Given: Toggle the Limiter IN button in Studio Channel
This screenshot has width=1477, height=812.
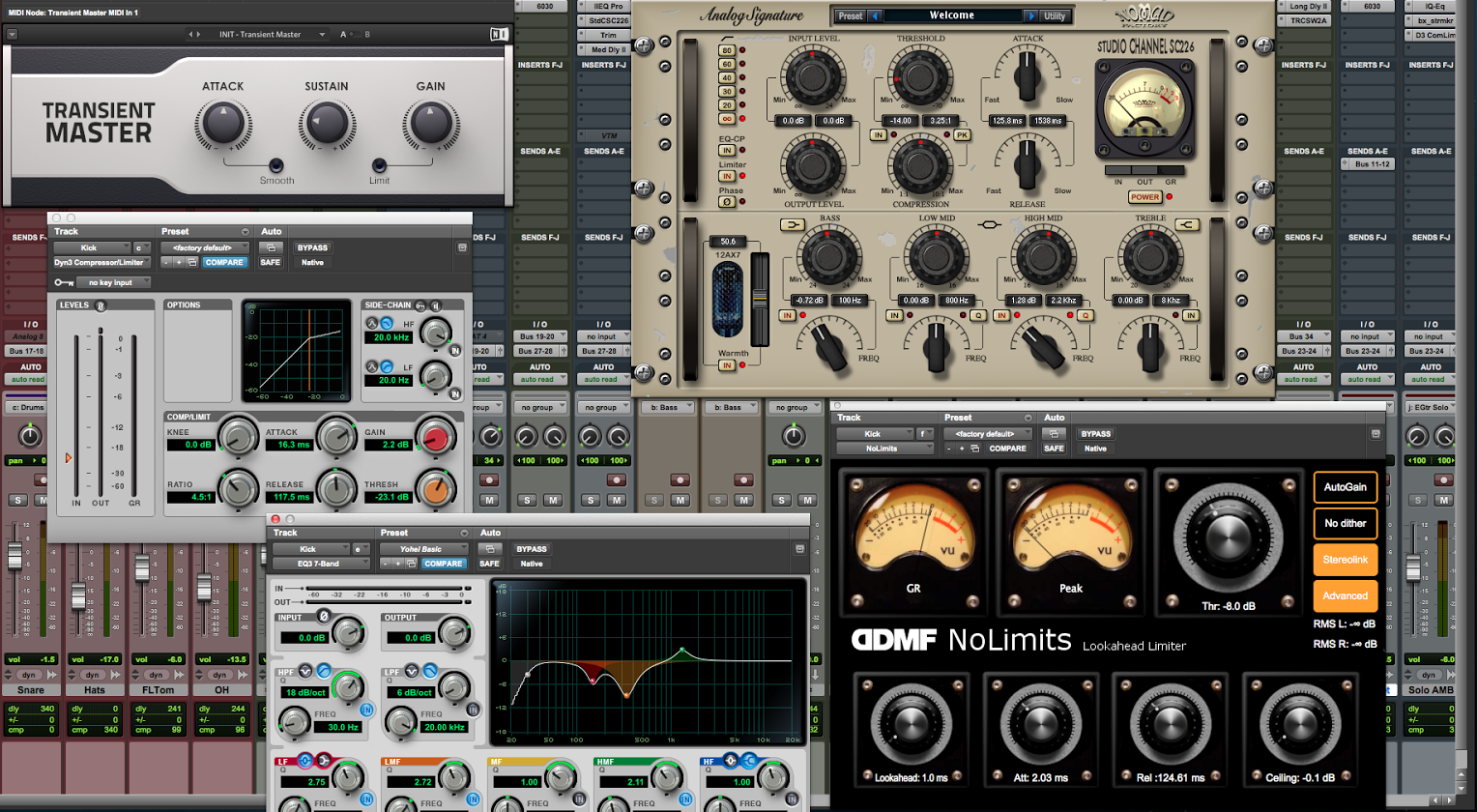Looking at the screenshot, I should coord(726,176).
